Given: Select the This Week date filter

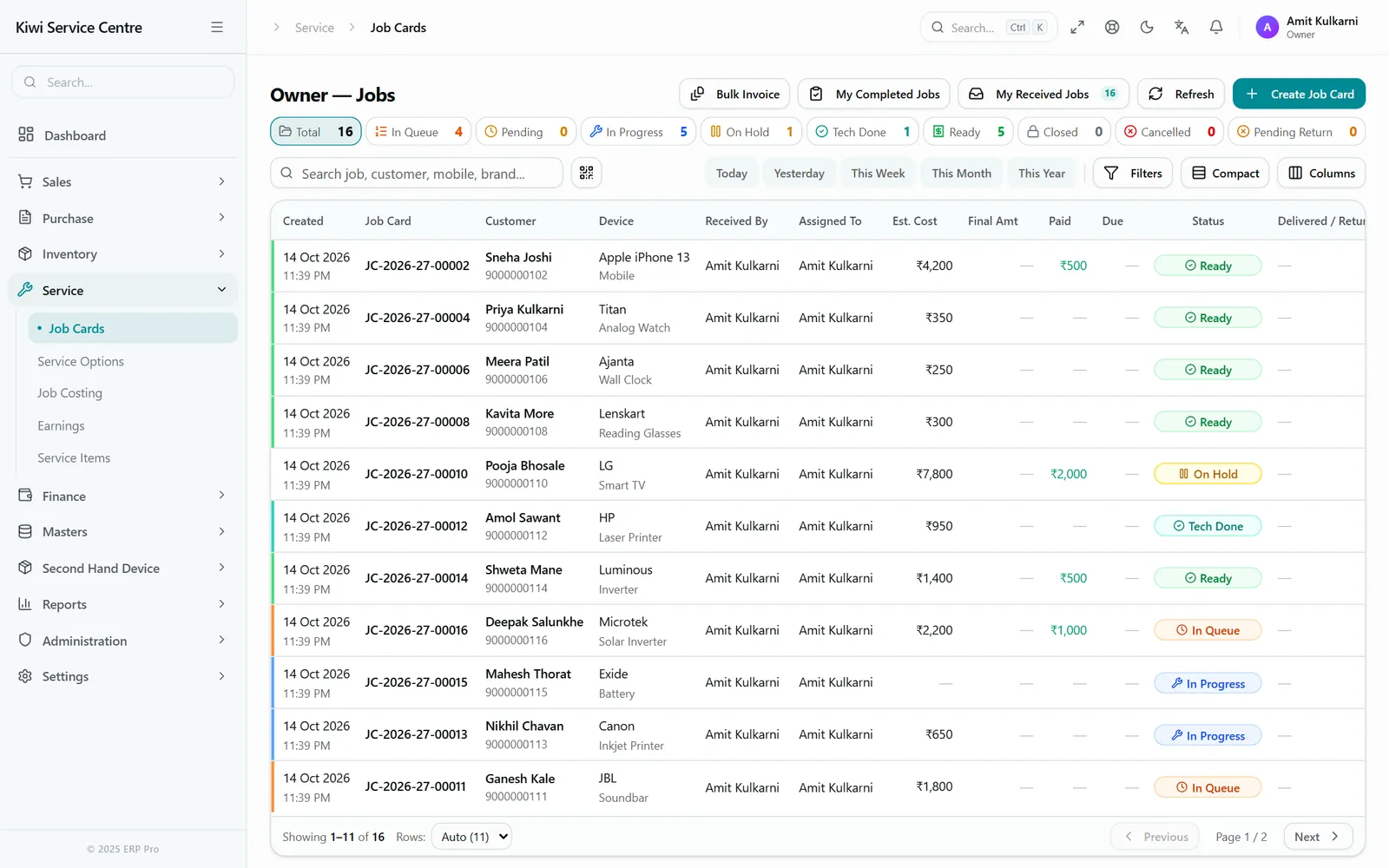Looking at the screenshot, I should coord(878,173).
